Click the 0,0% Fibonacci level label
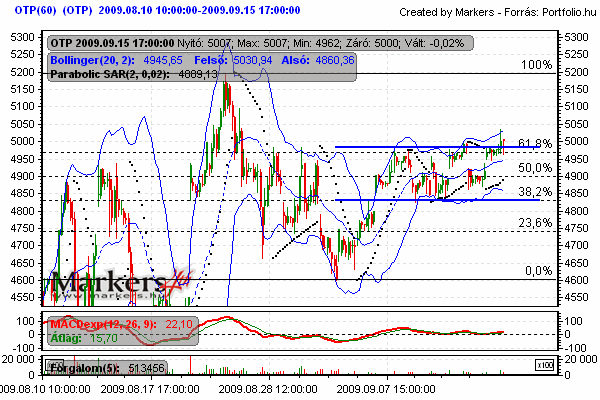The height and width of the screenshot is (400, 600). 538,271
